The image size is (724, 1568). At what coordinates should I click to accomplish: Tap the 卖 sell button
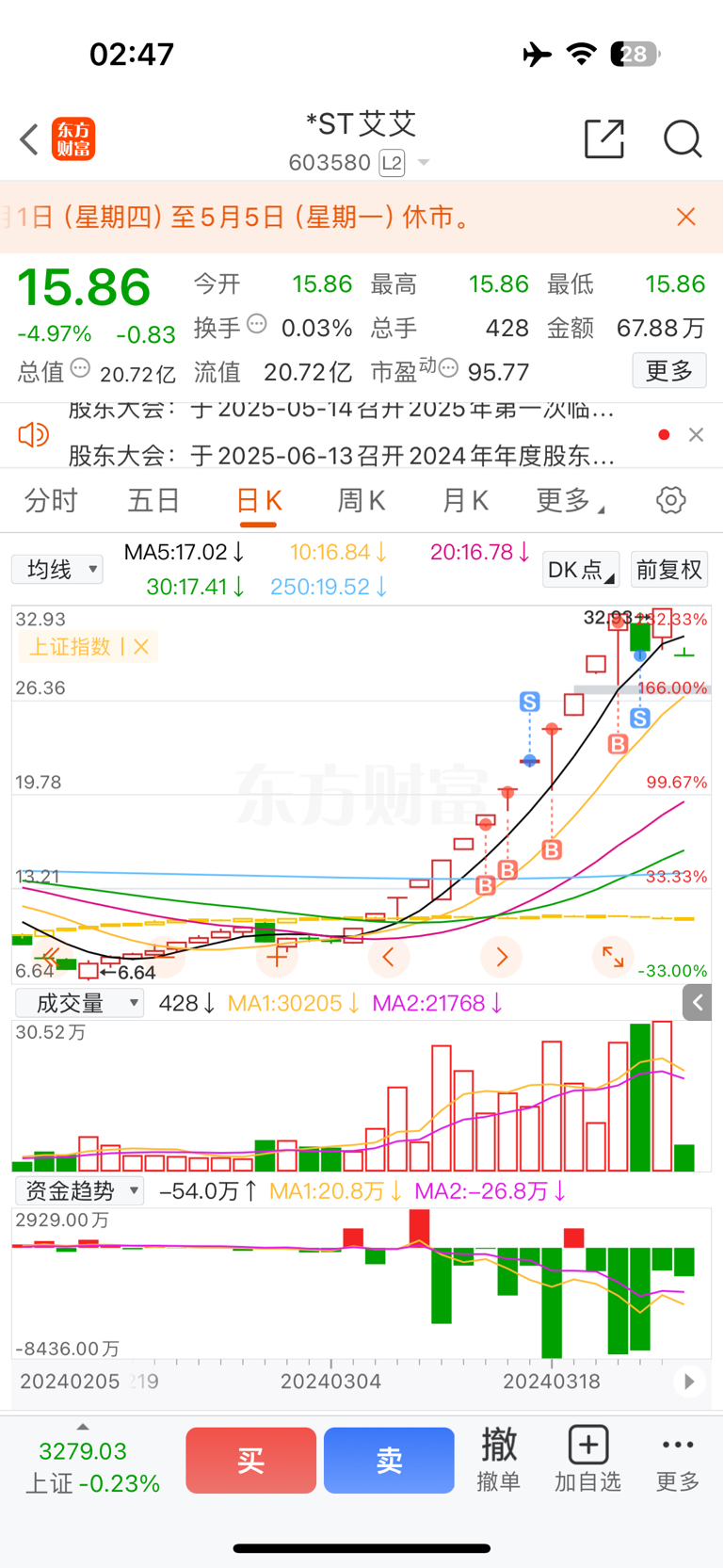coord(389,1460)
